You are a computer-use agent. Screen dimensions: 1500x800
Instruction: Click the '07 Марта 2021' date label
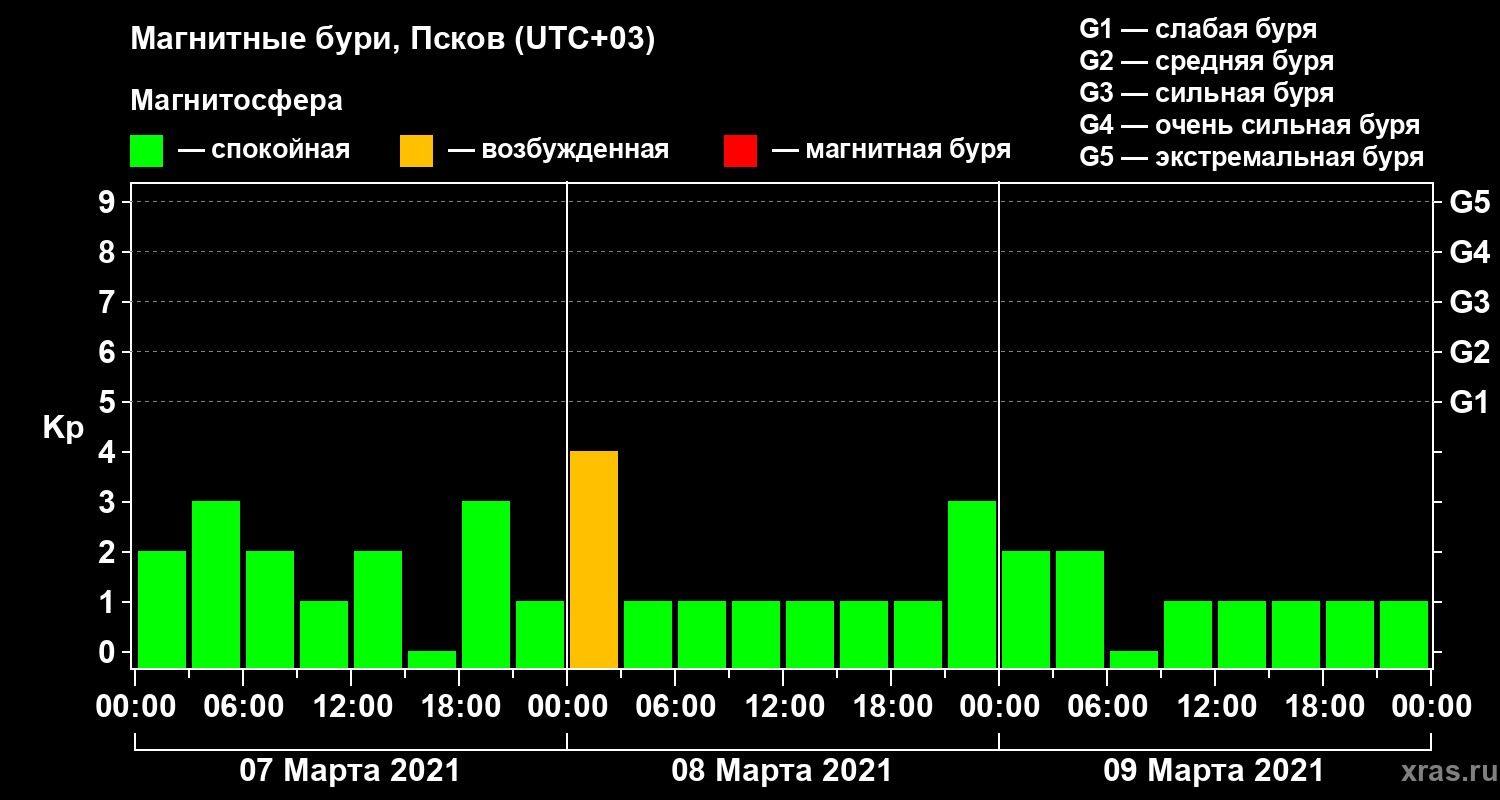pyautogui.click(x=350, y=771)
